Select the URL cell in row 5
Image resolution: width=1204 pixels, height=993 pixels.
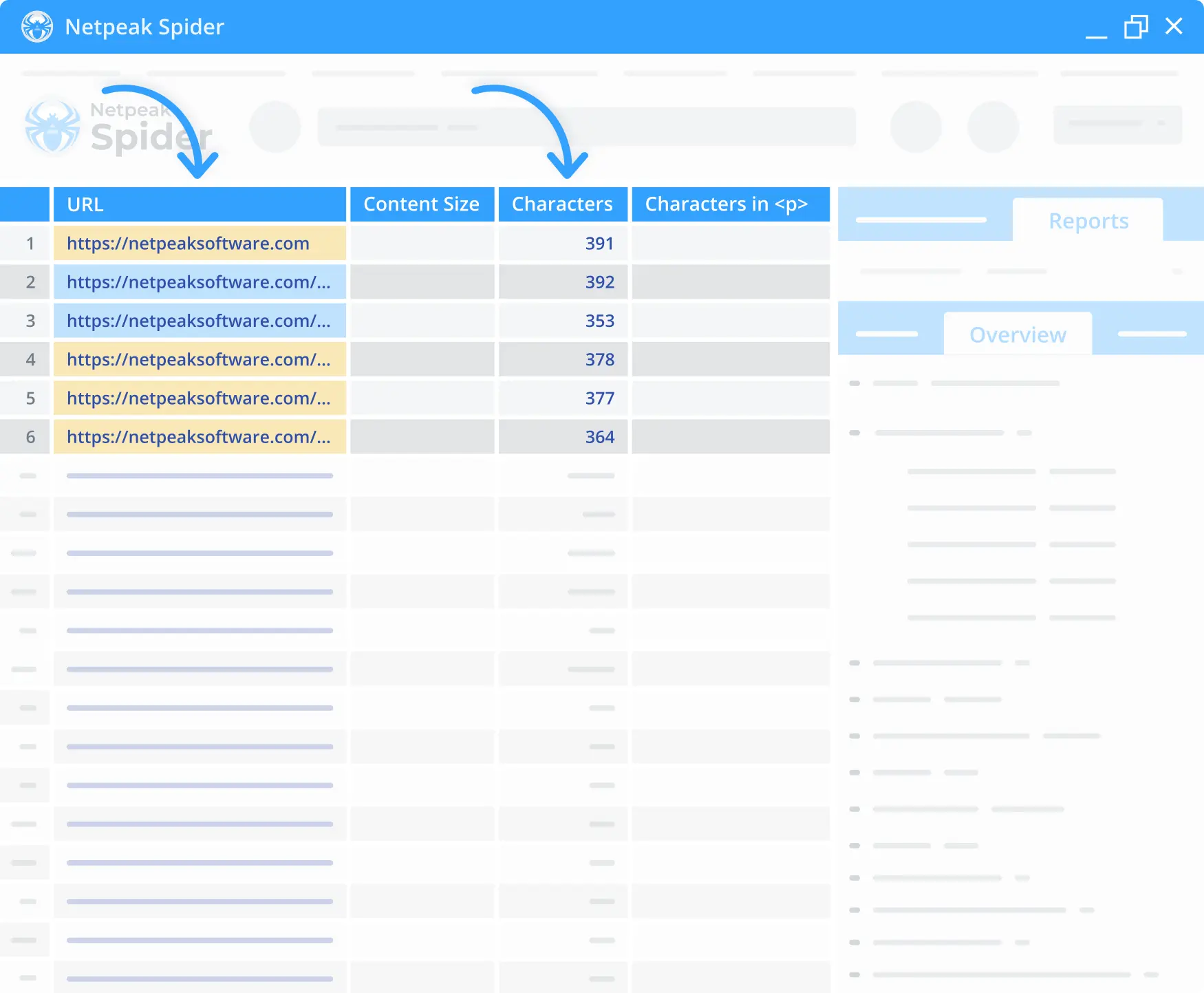click(200, 398)
